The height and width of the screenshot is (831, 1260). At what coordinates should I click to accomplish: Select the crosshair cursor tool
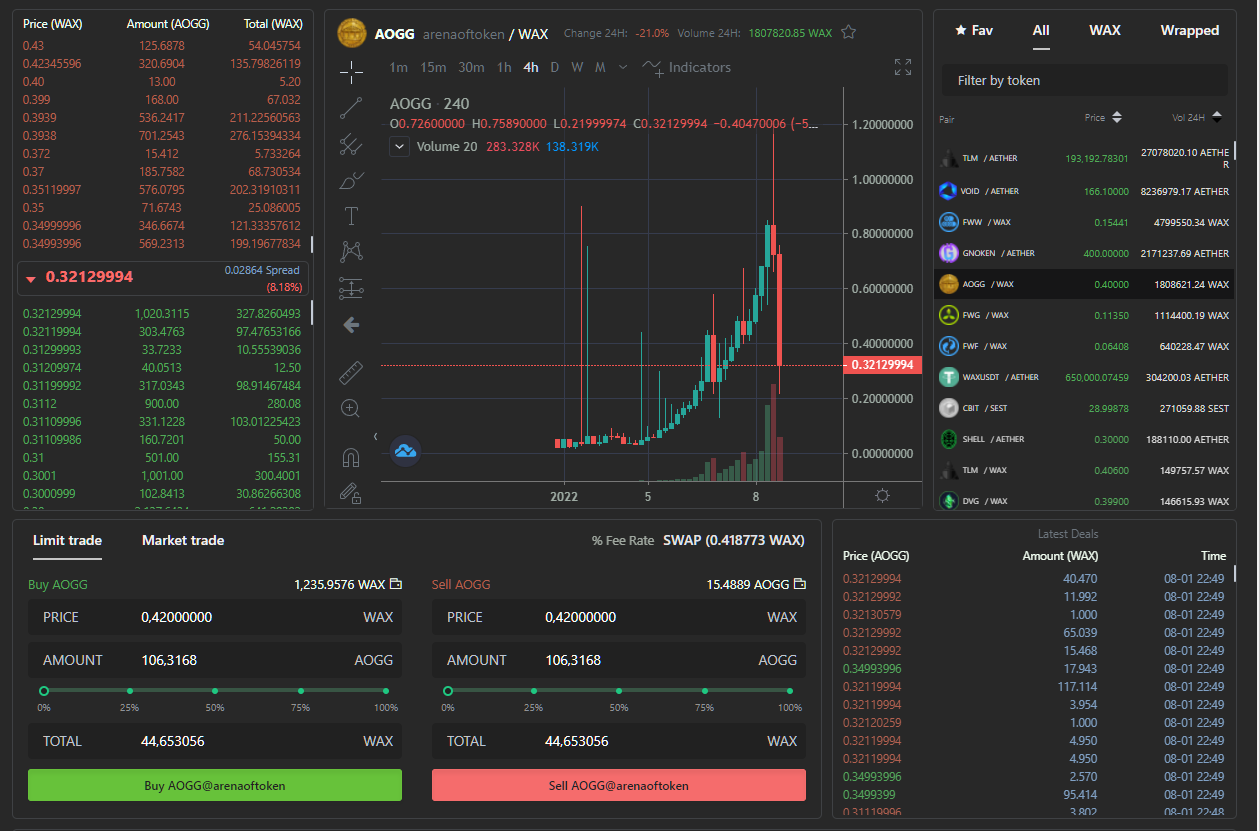pos(351,70)
